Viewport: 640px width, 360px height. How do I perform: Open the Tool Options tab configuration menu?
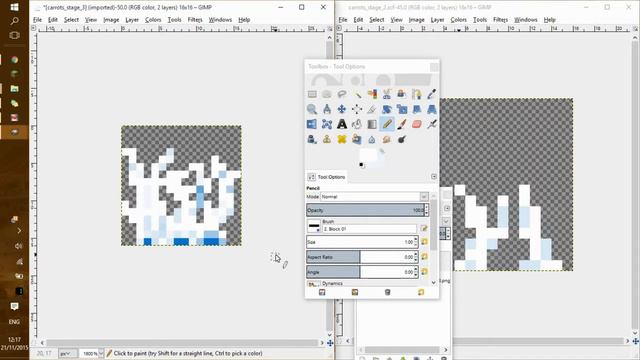pos(434,177)
